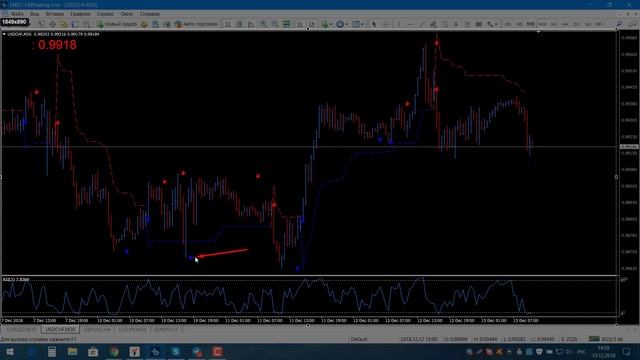This screenshot has height=360, width=640.
Task: Toggle chart auto scroll
Action: point(300,24)
